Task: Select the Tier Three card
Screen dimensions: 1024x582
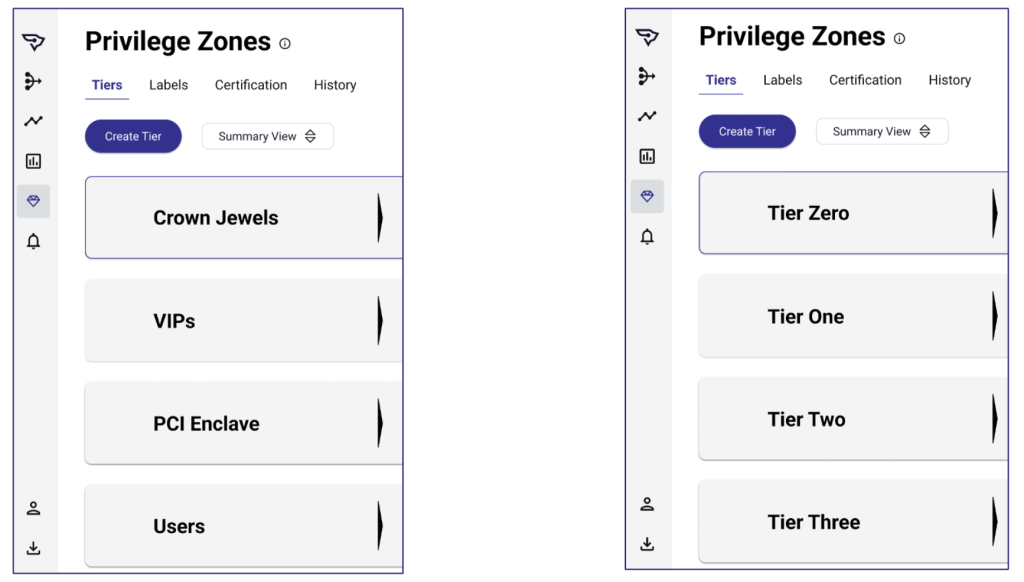Action: (x=854, y=521)
